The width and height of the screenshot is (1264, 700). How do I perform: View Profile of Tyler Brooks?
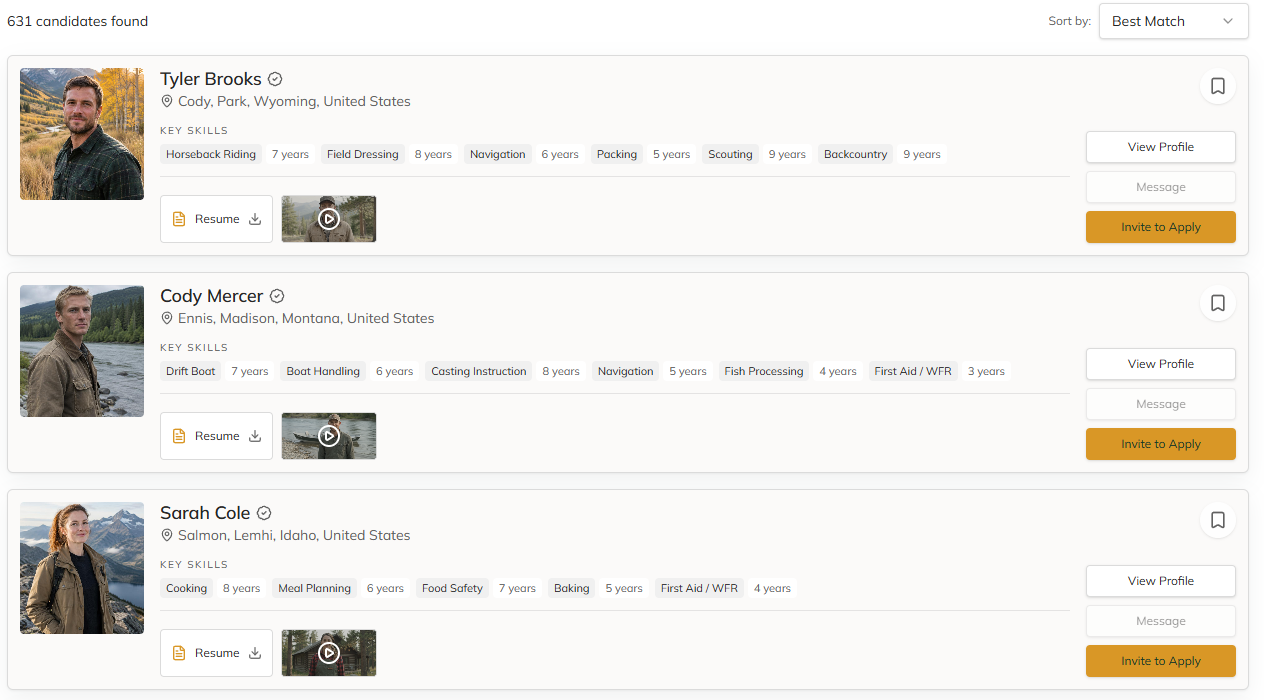1161,147
